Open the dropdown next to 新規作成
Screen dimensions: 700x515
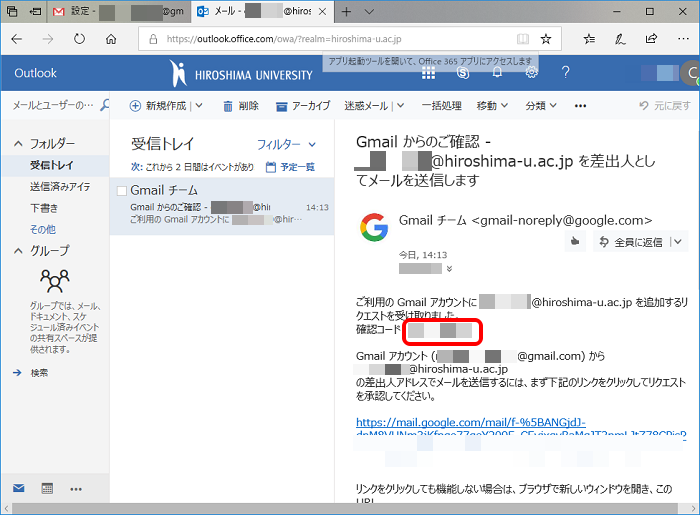click(x=199, y=106)
